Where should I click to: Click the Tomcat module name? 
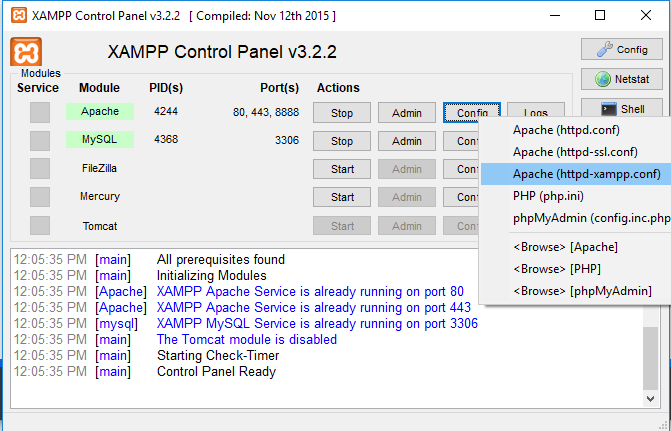point(100,226)
